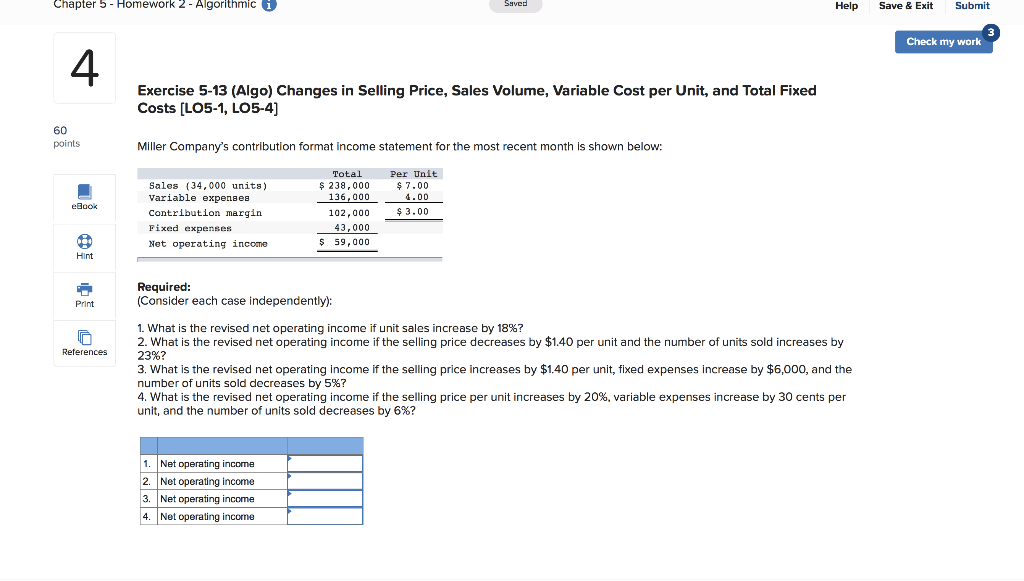The width and height of the screenshot is (1024, 581).
Task: Select the '$ 59,000' net operating income value
Action: point(344,242)
